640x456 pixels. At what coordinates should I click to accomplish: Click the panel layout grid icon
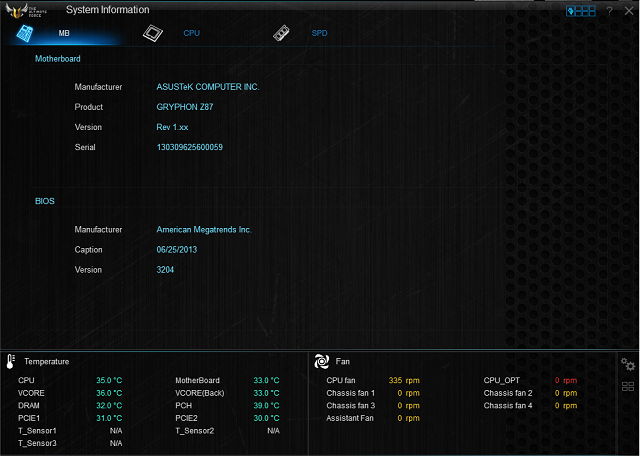pyautogui.click(x=628, y=386)
